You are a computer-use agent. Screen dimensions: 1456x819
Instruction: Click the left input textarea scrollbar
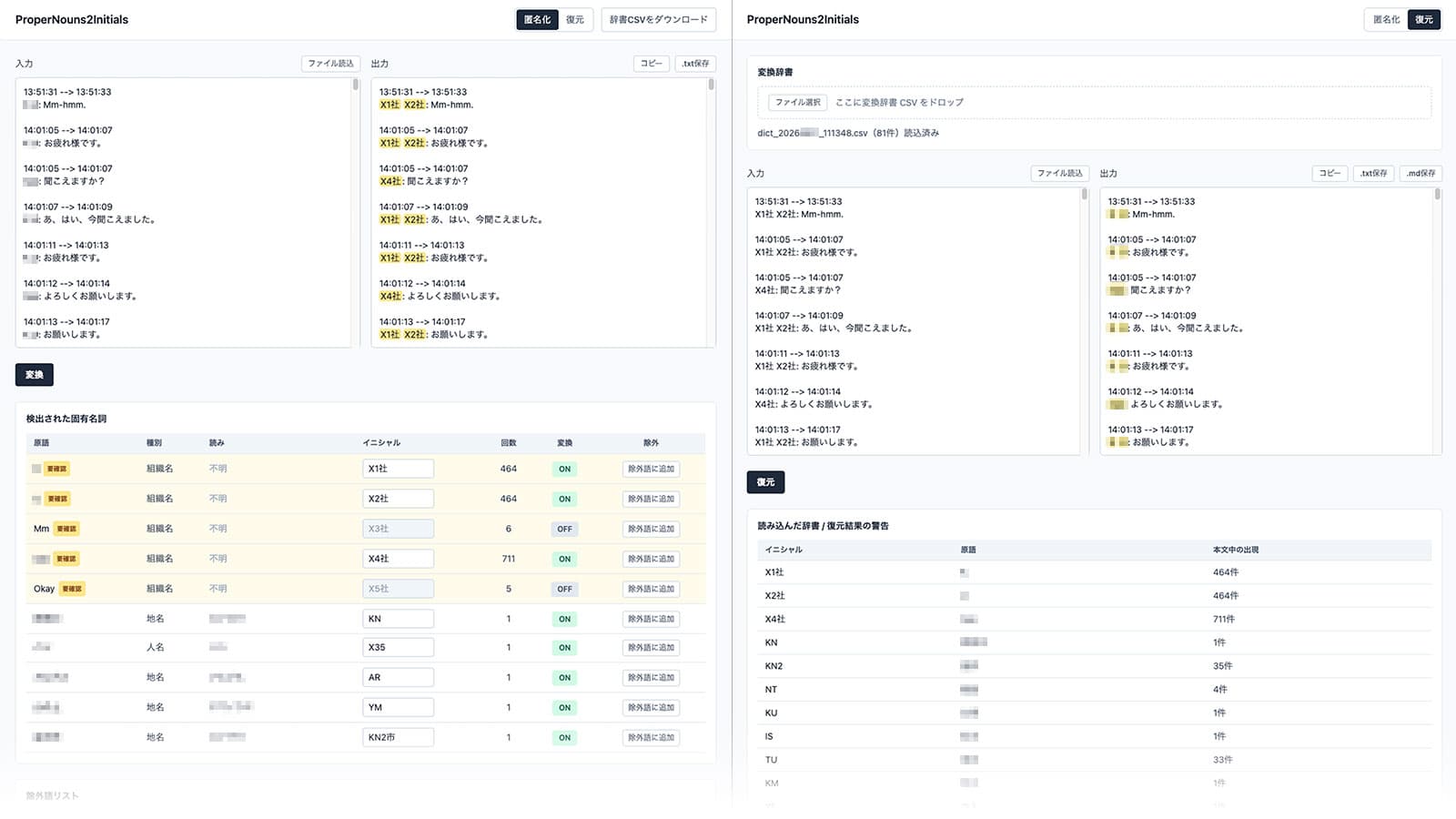pyautogui.click(x=356, y=85)
